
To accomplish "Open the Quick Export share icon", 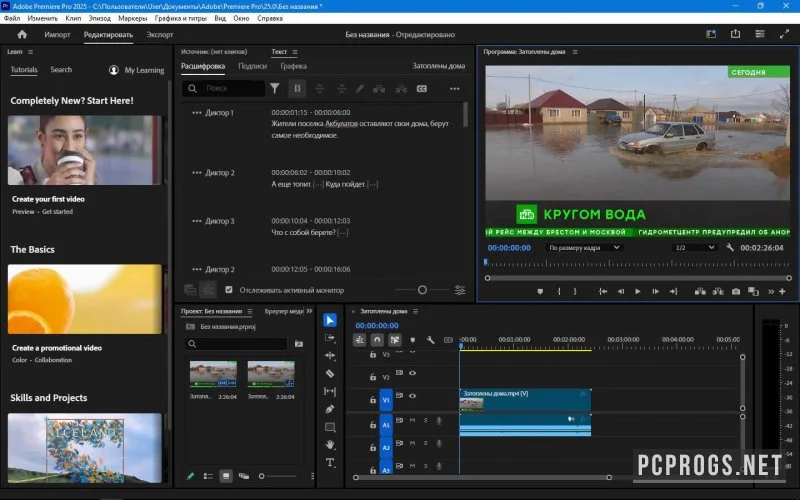I will coord(735,34).
